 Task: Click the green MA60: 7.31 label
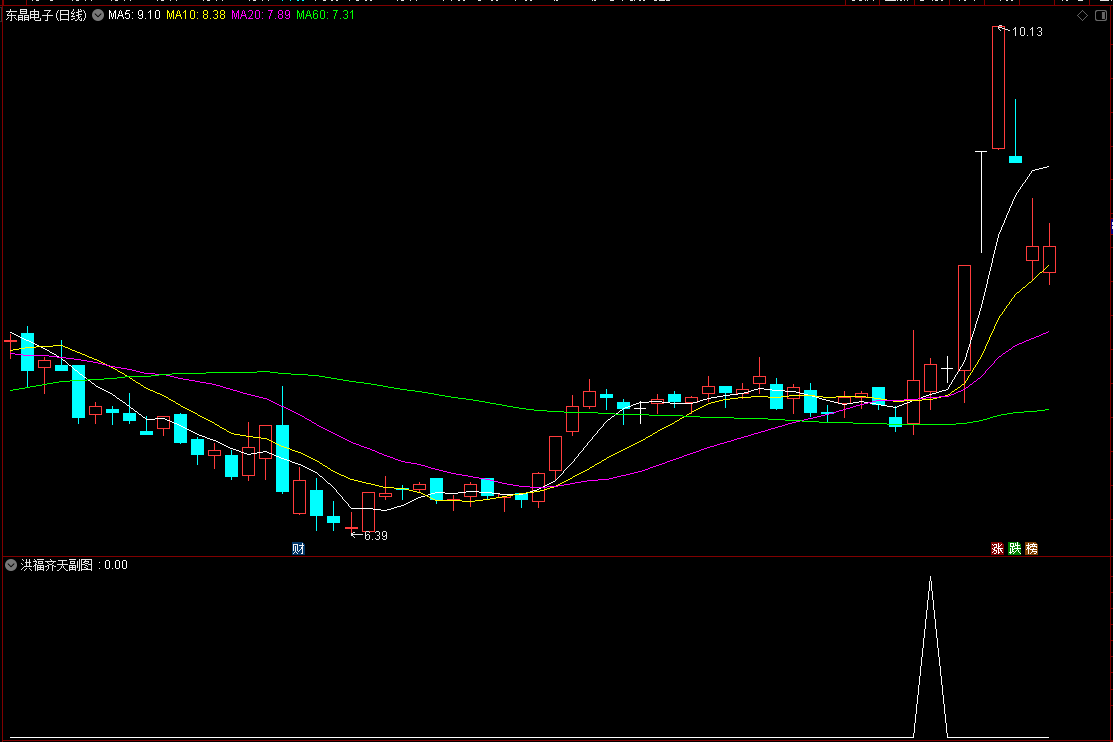coord(325,15)
